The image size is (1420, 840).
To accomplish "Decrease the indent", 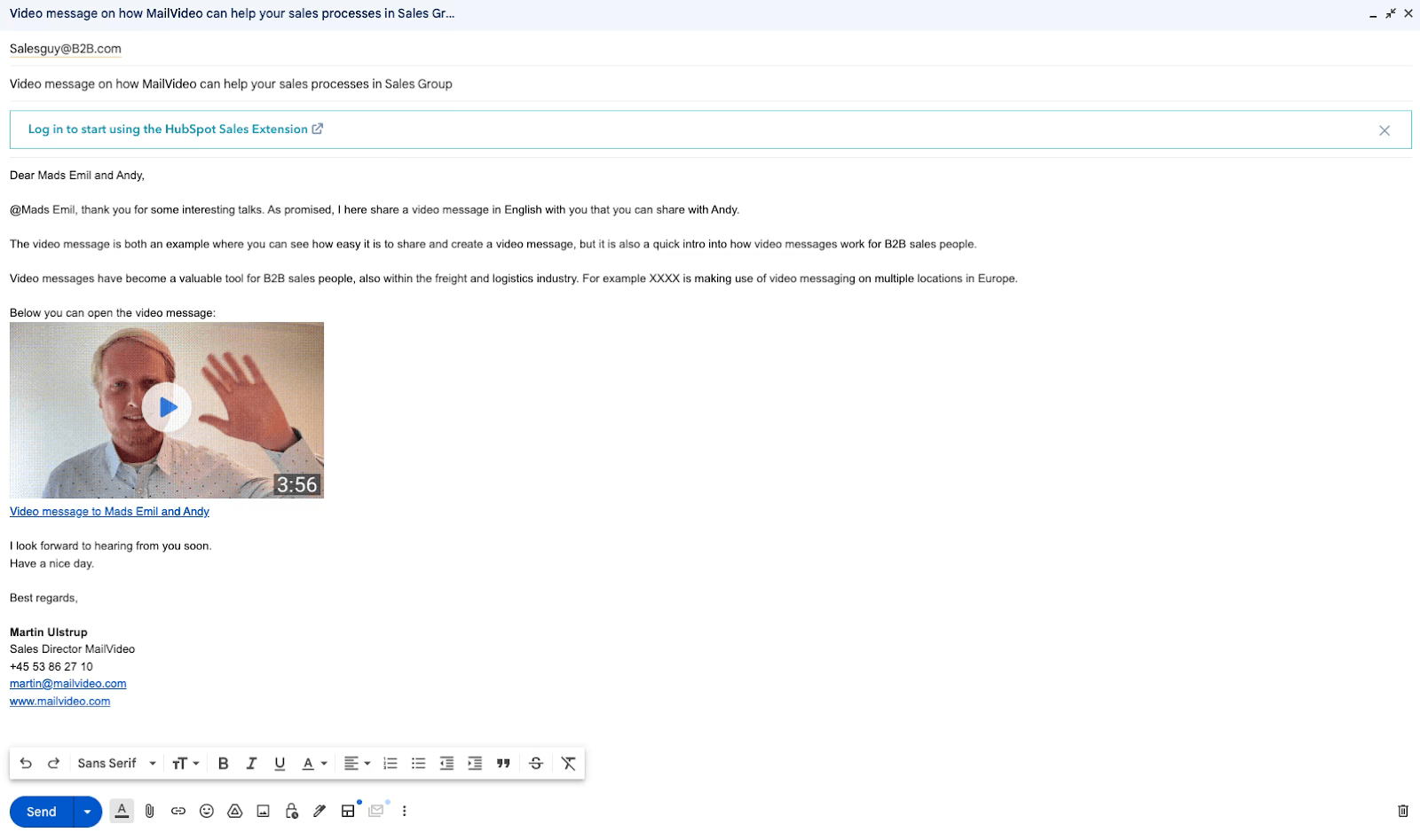I will click(x=446, y=763).
